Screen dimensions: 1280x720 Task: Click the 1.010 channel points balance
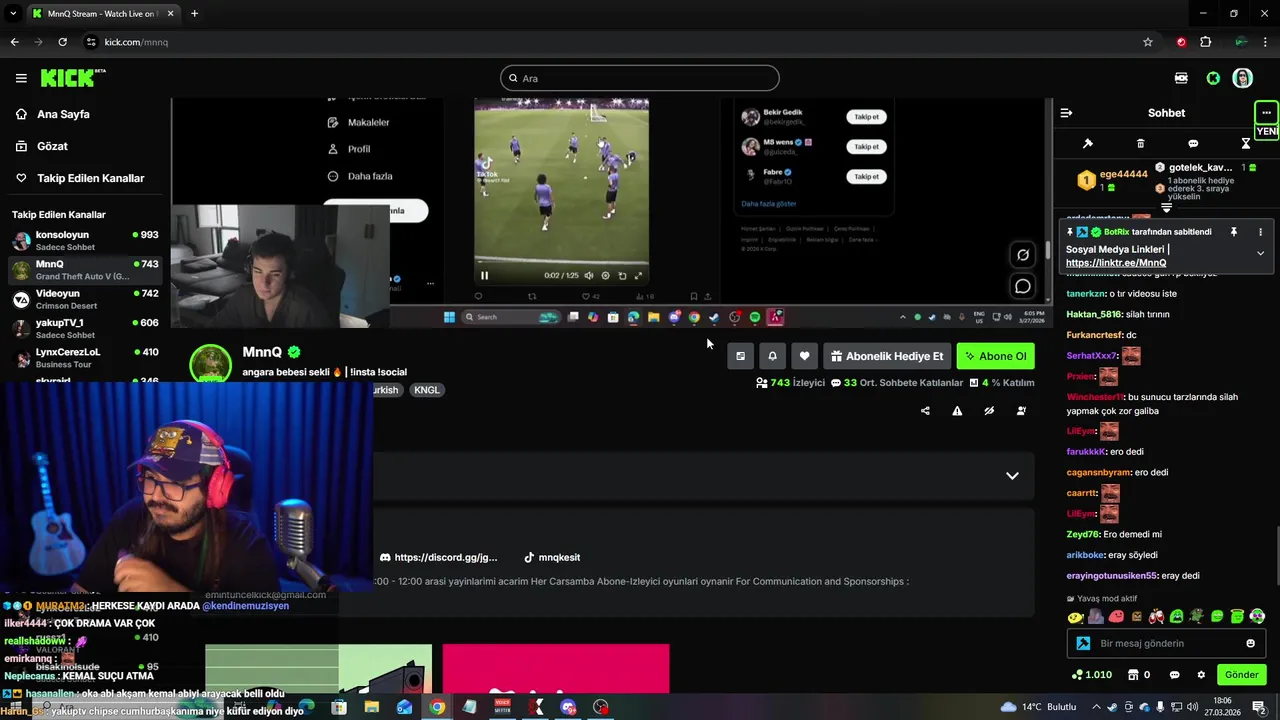coord(1091,675)
